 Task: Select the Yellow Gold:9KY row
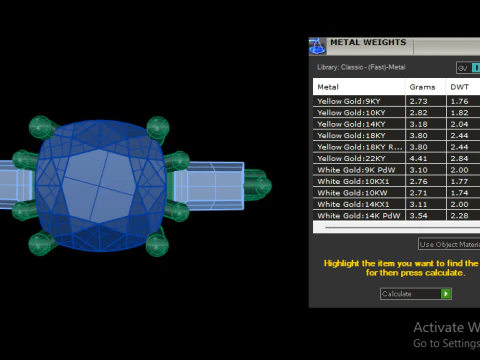tap(396, 101)
